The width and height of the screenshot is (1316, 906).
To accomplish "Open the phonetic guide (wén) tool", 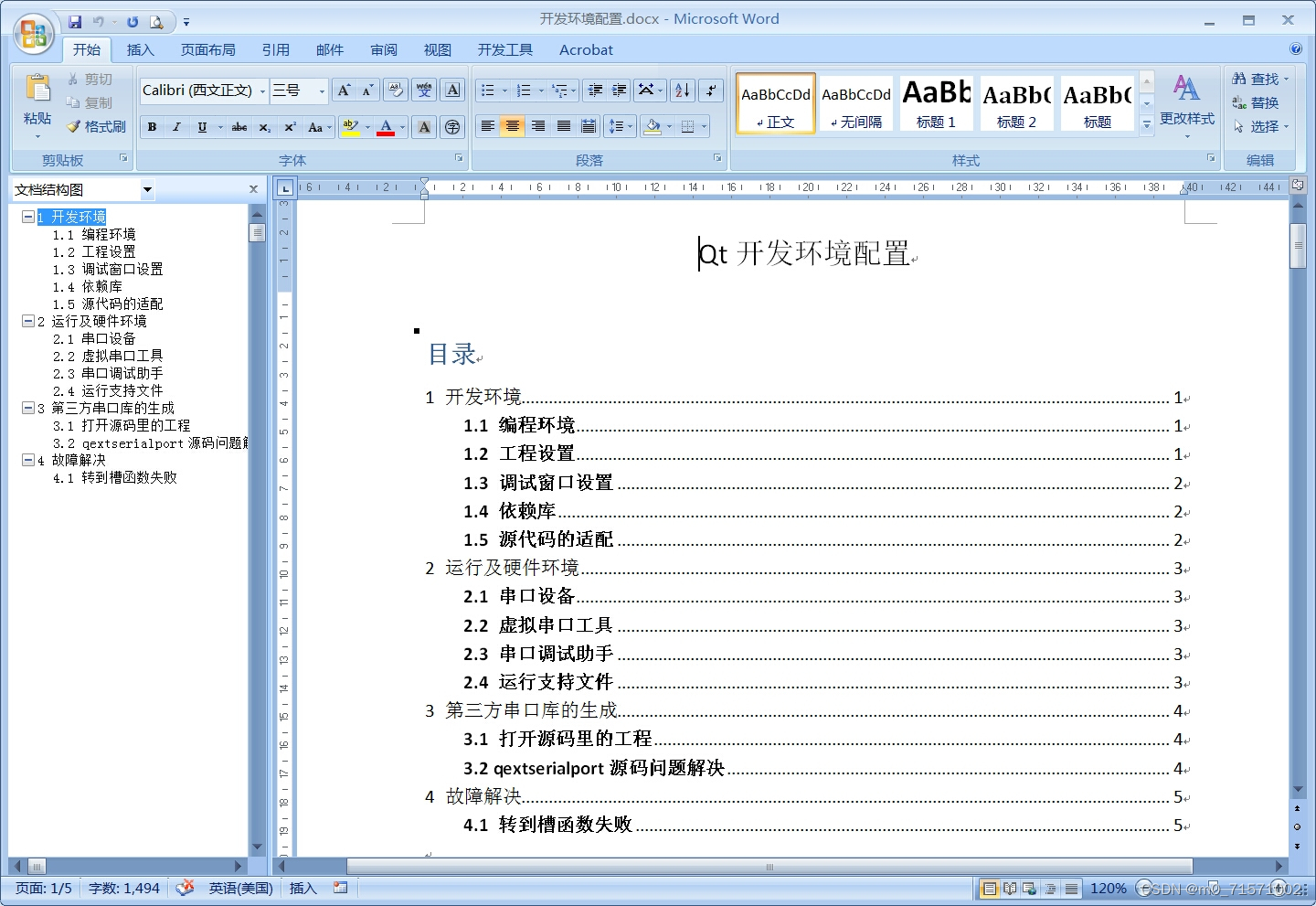I will tap(424, 90).
